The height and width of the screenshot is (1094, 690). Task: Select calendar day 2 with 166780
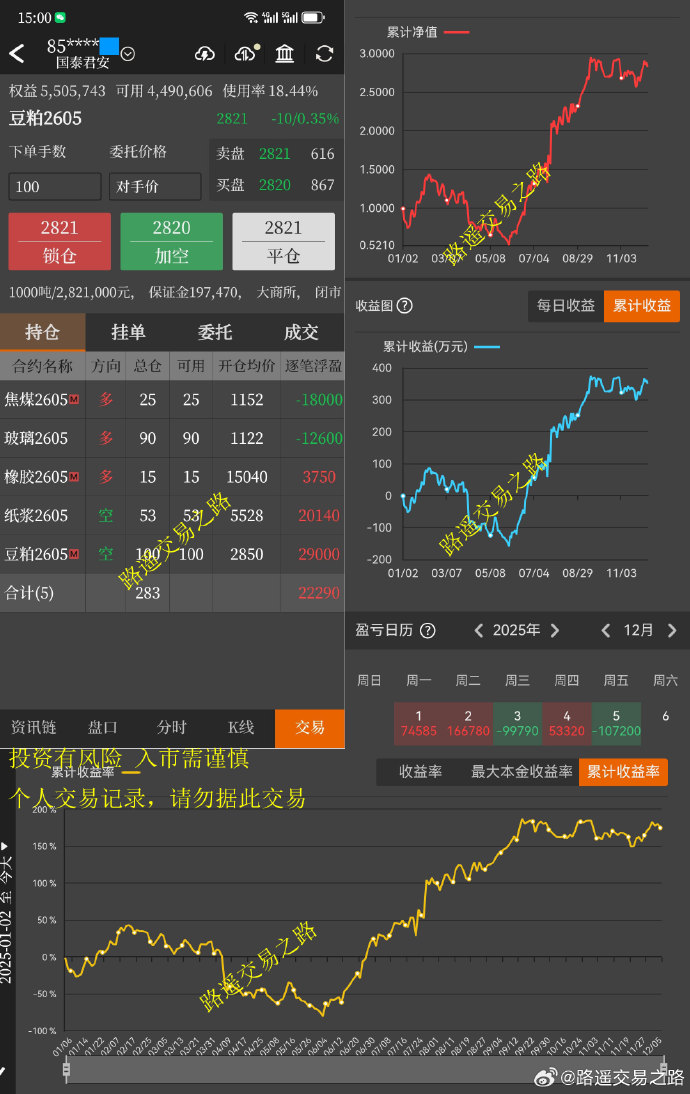click(x=468, y=724)
